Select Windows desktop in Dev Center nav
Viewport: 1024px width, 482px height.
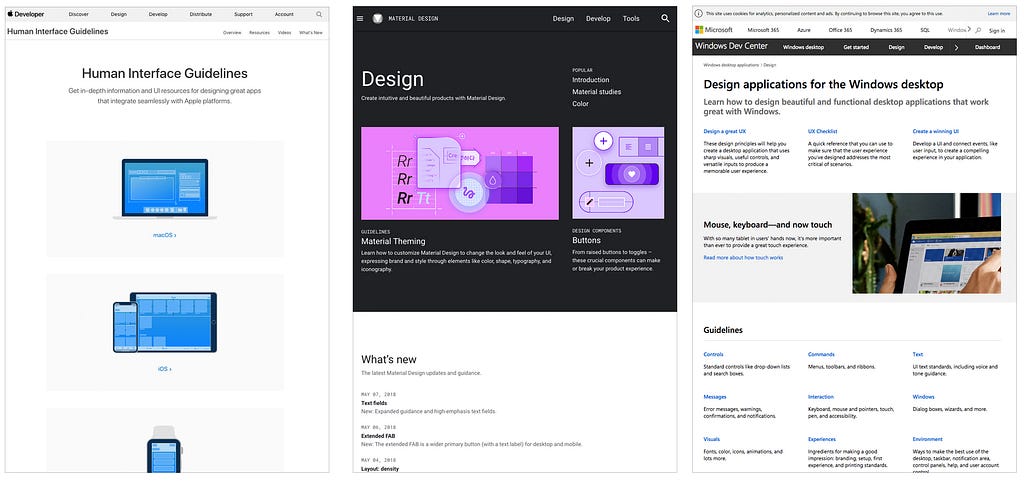pyautogui.click(x=803, y=47)
